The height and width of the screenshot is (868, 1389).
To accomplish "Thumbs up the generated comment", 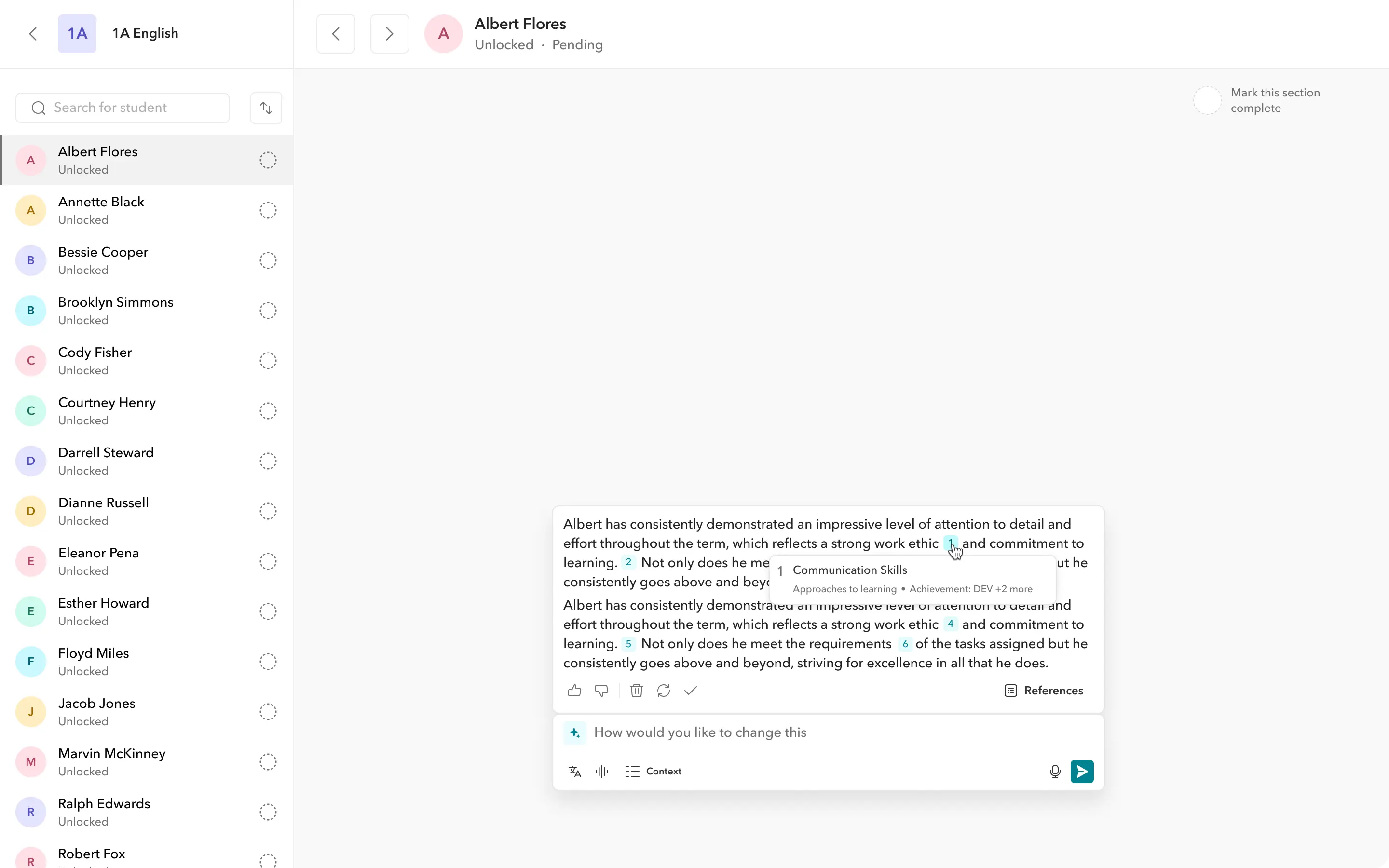I will point(574,691).
